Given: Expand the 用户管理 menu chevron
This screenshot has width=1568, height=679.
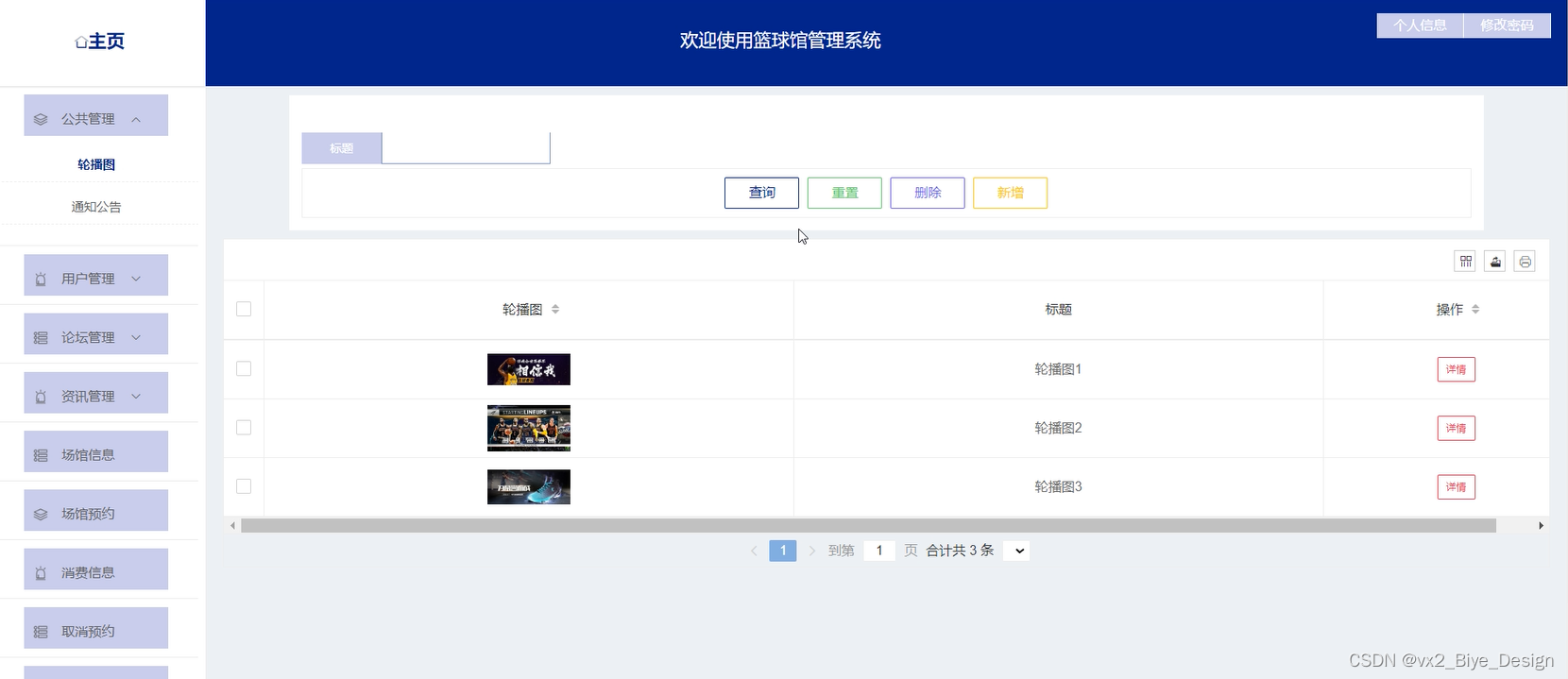Looking at the screenshot, I should [x=136, y=279].
